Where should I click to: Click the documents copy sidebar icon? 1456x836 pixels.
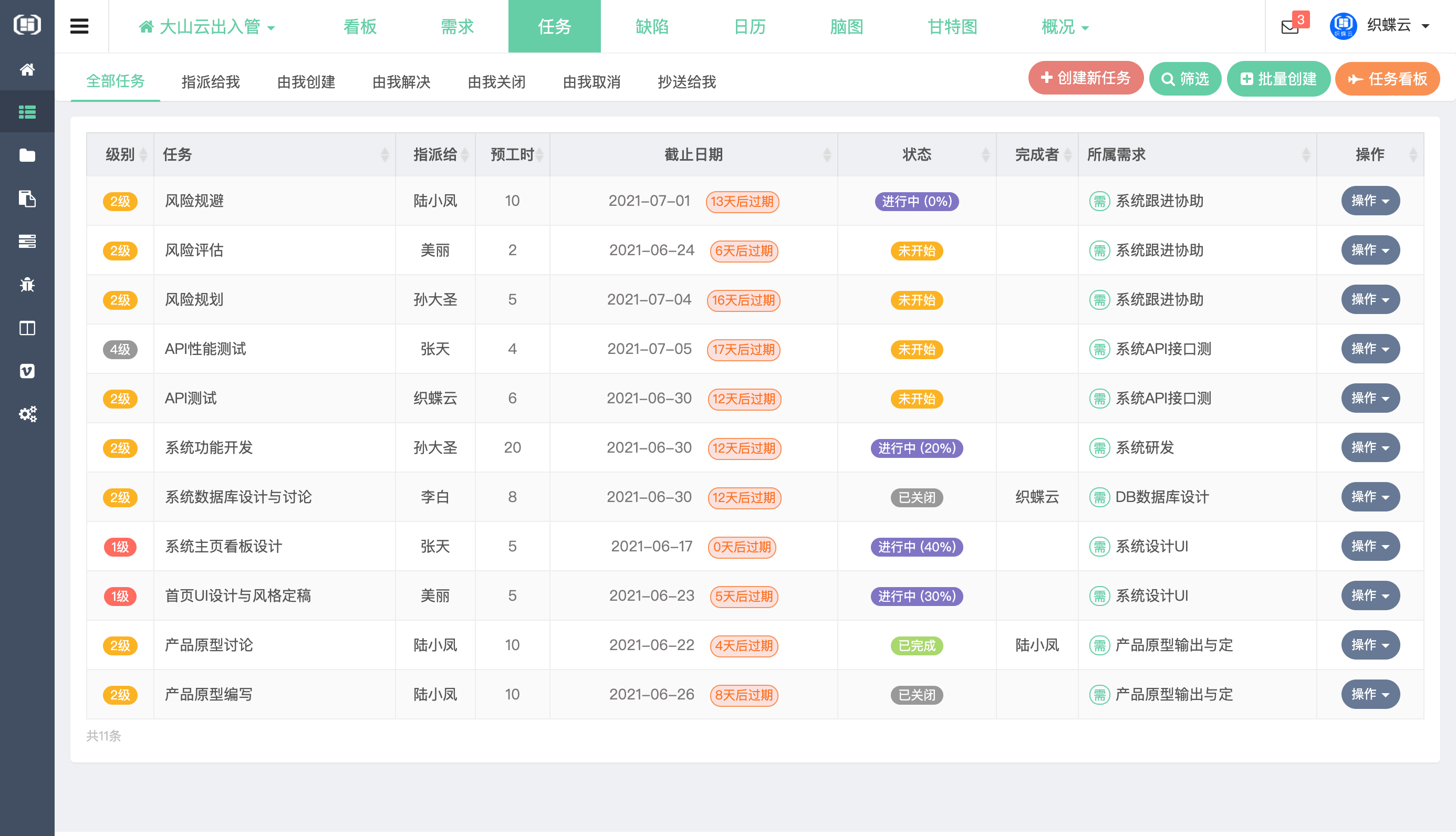coord(27,198)
